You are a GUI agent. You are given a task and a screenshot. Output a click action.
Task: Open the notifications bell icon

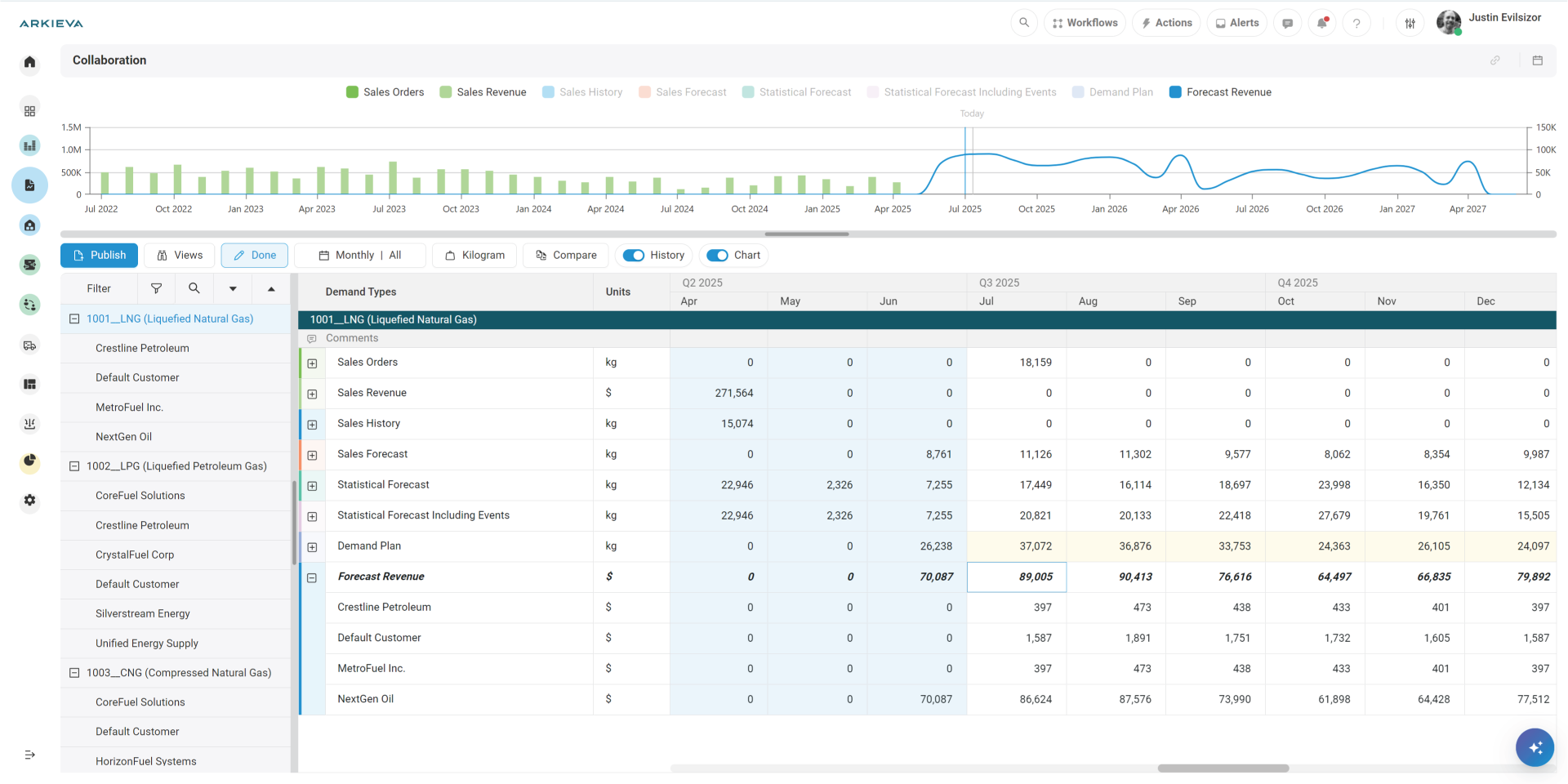tap(1321, 23)
